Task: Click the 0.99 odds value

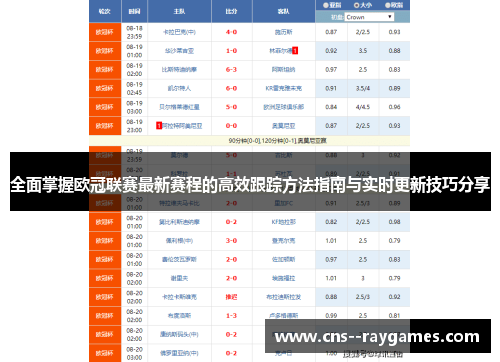Action: pos(331,315)
